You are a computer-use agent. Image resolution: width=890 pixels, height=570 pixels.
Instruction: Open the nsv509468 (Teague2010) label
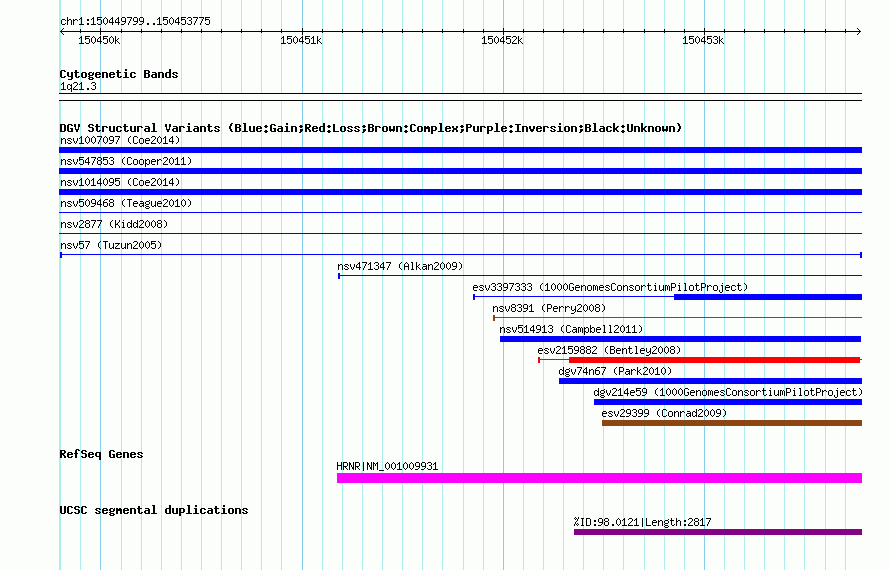click(126, 203)
